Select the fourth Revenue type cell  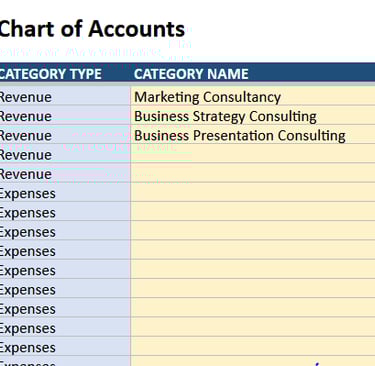pos(65,155)
